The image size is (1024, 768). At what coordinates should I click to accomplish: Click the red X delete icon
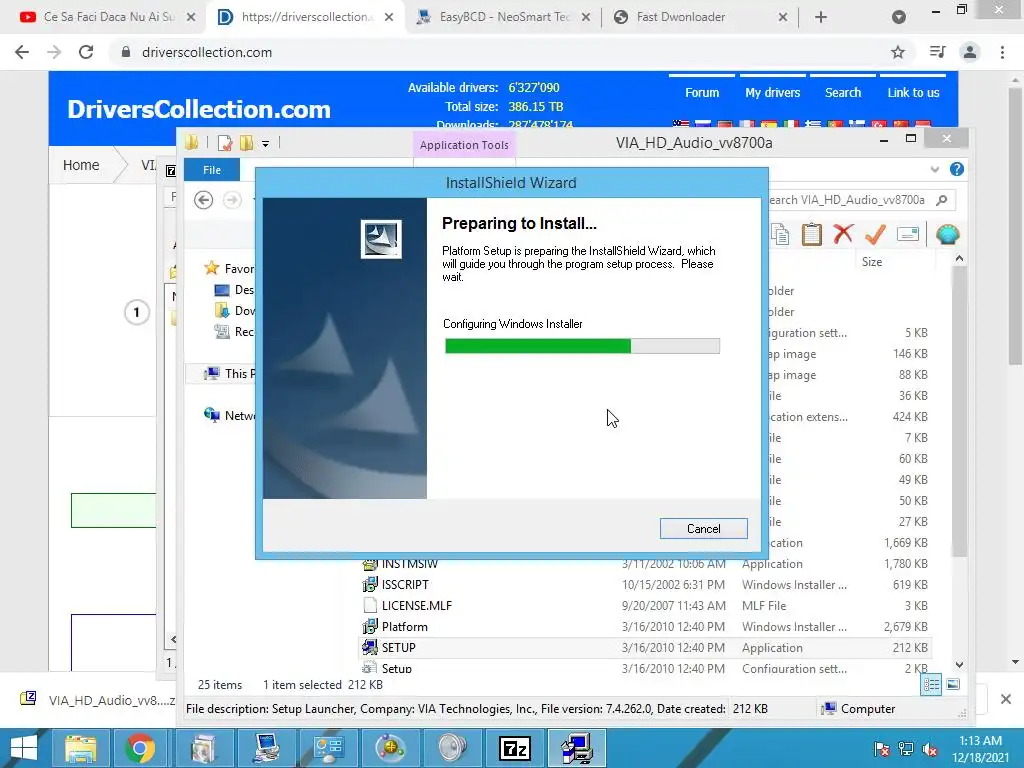pyautogui.click(x=843, y=233)
